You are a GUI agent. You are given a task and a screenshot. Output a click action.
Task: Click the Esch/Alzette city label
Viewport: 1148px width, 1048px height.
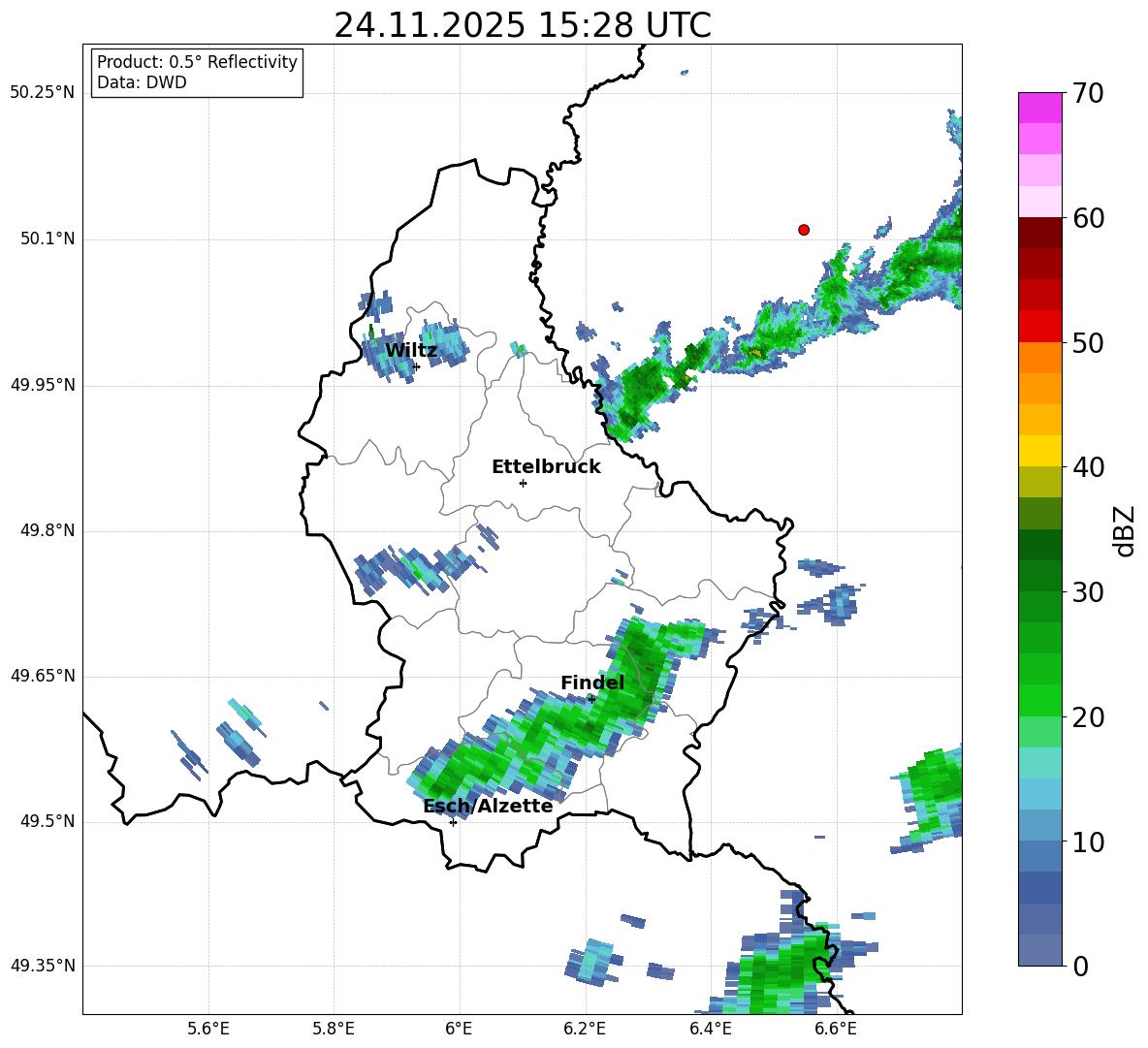(x=488, y=807)
